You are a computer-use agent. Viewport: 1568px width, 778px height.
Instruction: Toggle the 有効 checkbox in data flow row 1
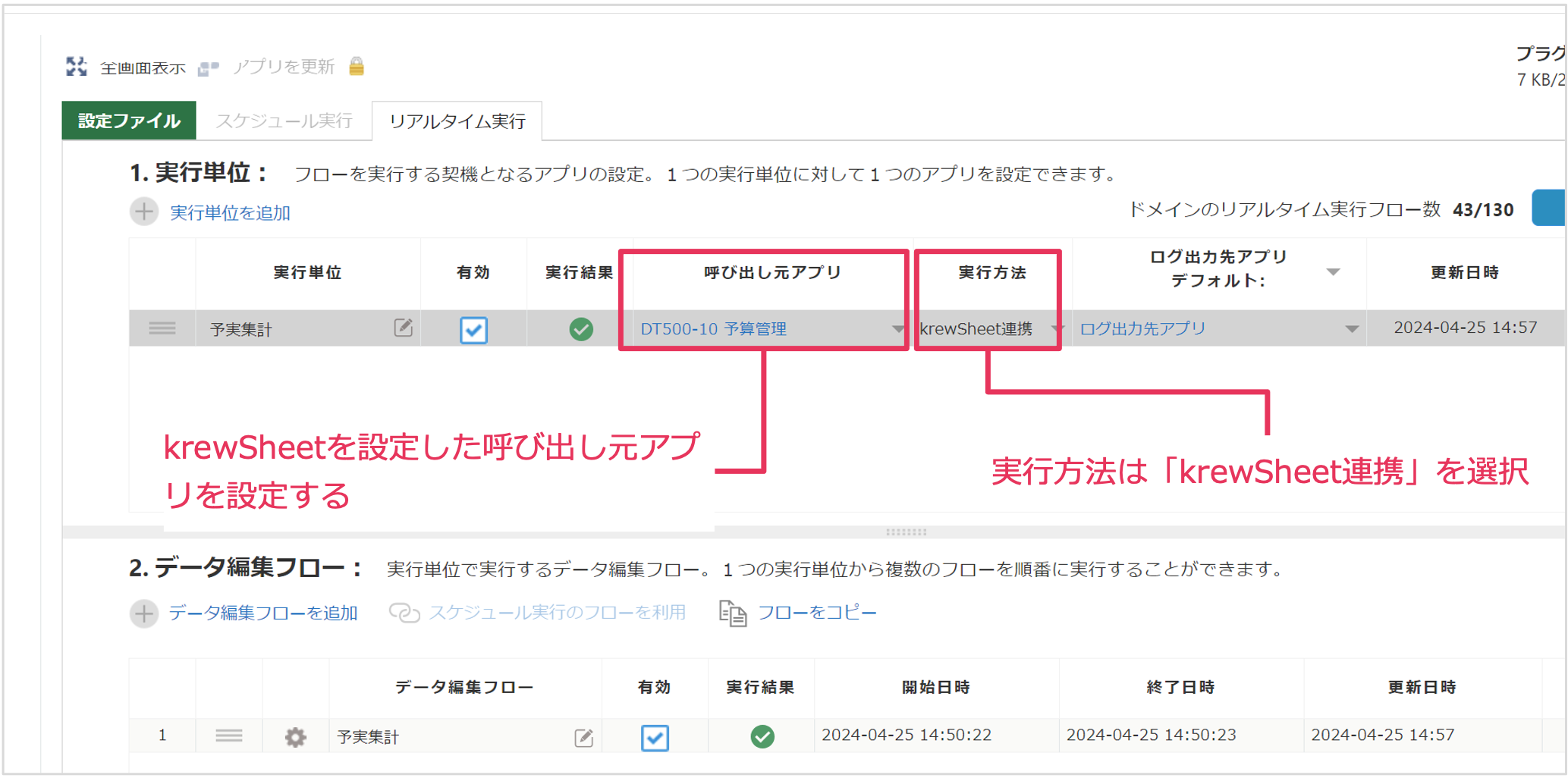pos(655,737)
